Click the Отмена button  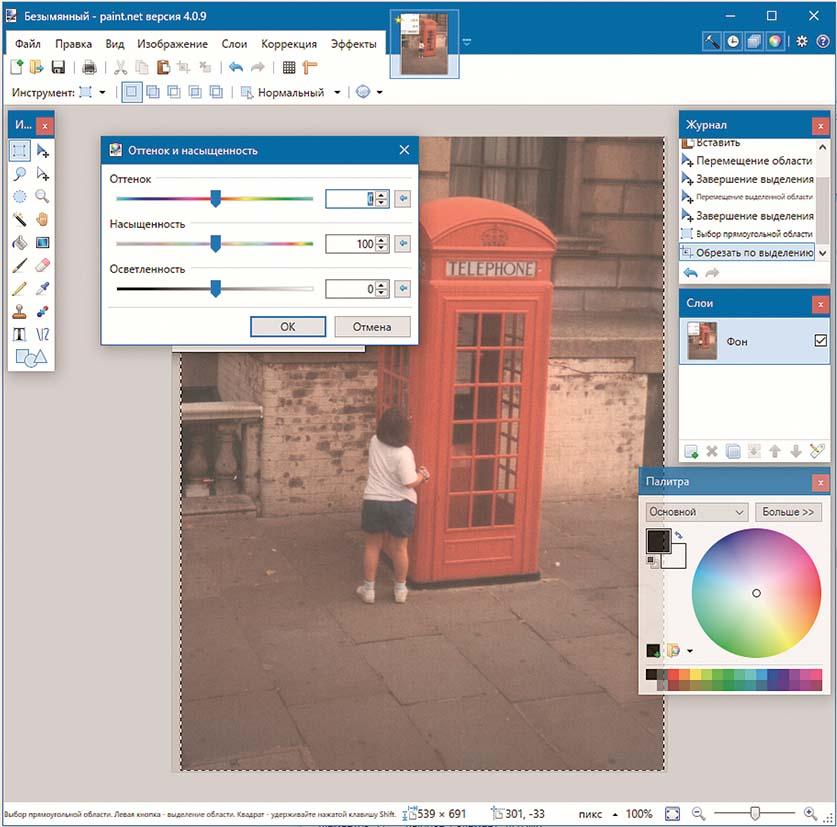click(371, 327)
